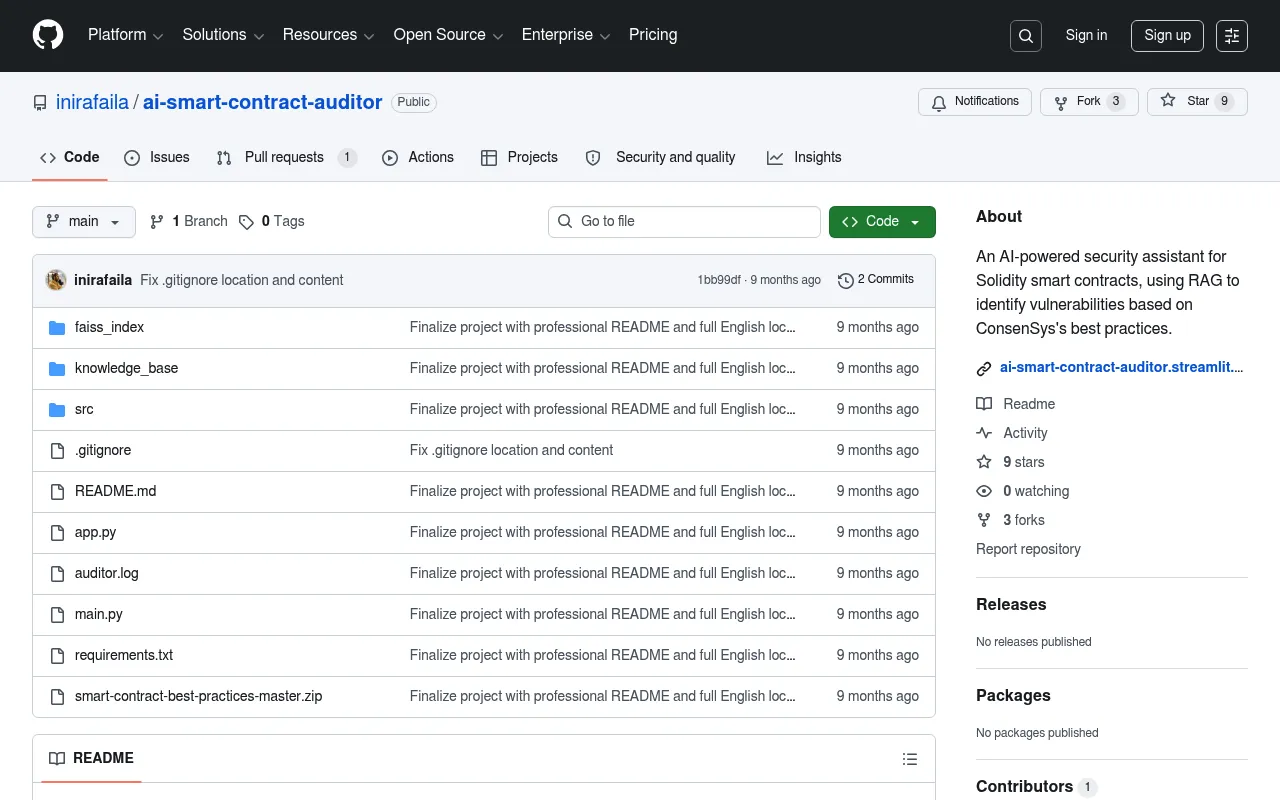The width and height of the screenshot is (1280, 800).
Task: Click the requirements.txt file icon
Action: click(57, 655)
